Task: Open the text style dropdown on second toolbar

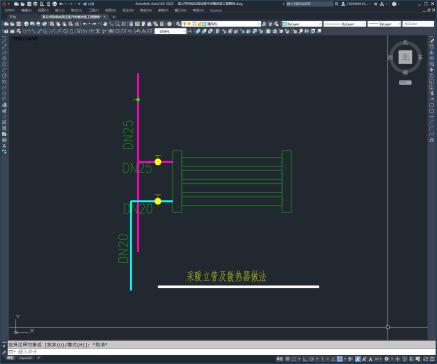Action: coord(170,31)
